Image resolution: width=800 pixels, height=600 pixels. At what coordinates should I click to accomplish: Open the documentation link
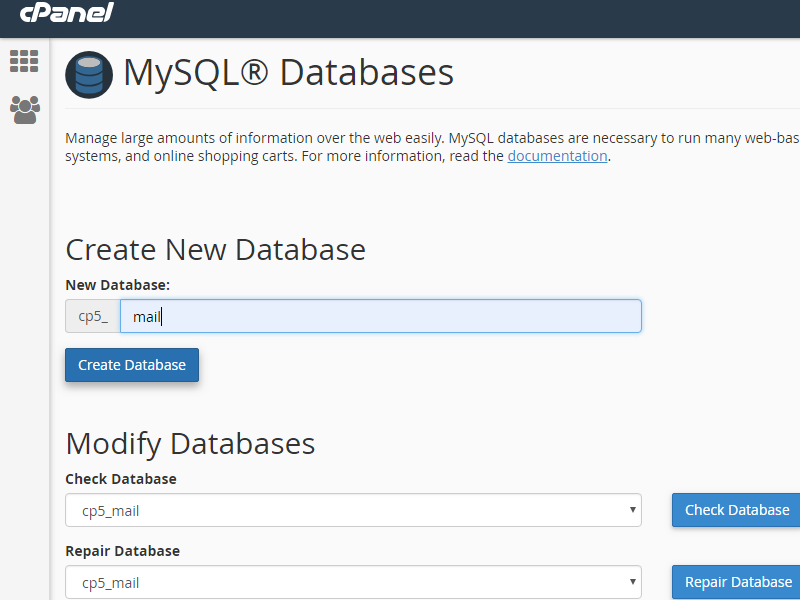556,156
